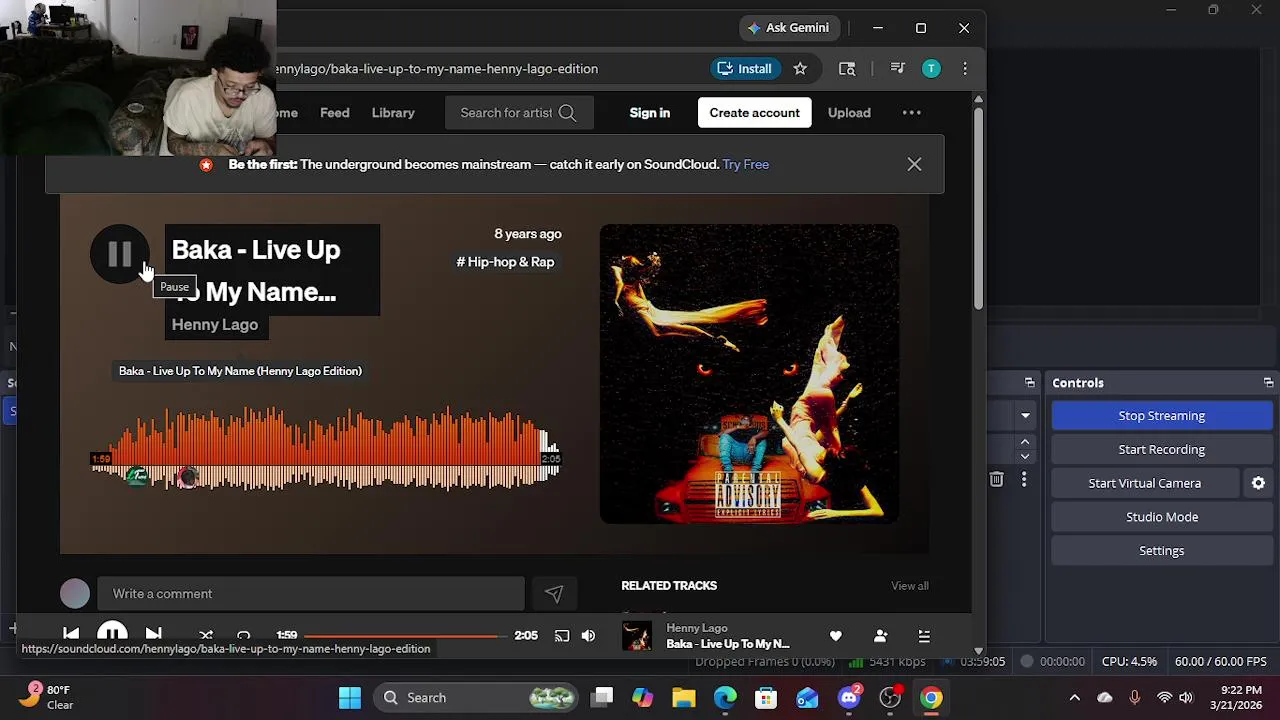Skip to next track in player bar
The width and height of the screenshot is (1280, 720).
[153, 635]
